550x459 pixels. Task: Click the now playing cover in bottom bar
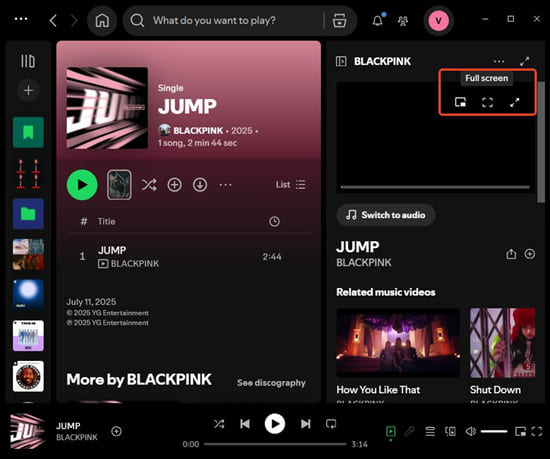28,431
